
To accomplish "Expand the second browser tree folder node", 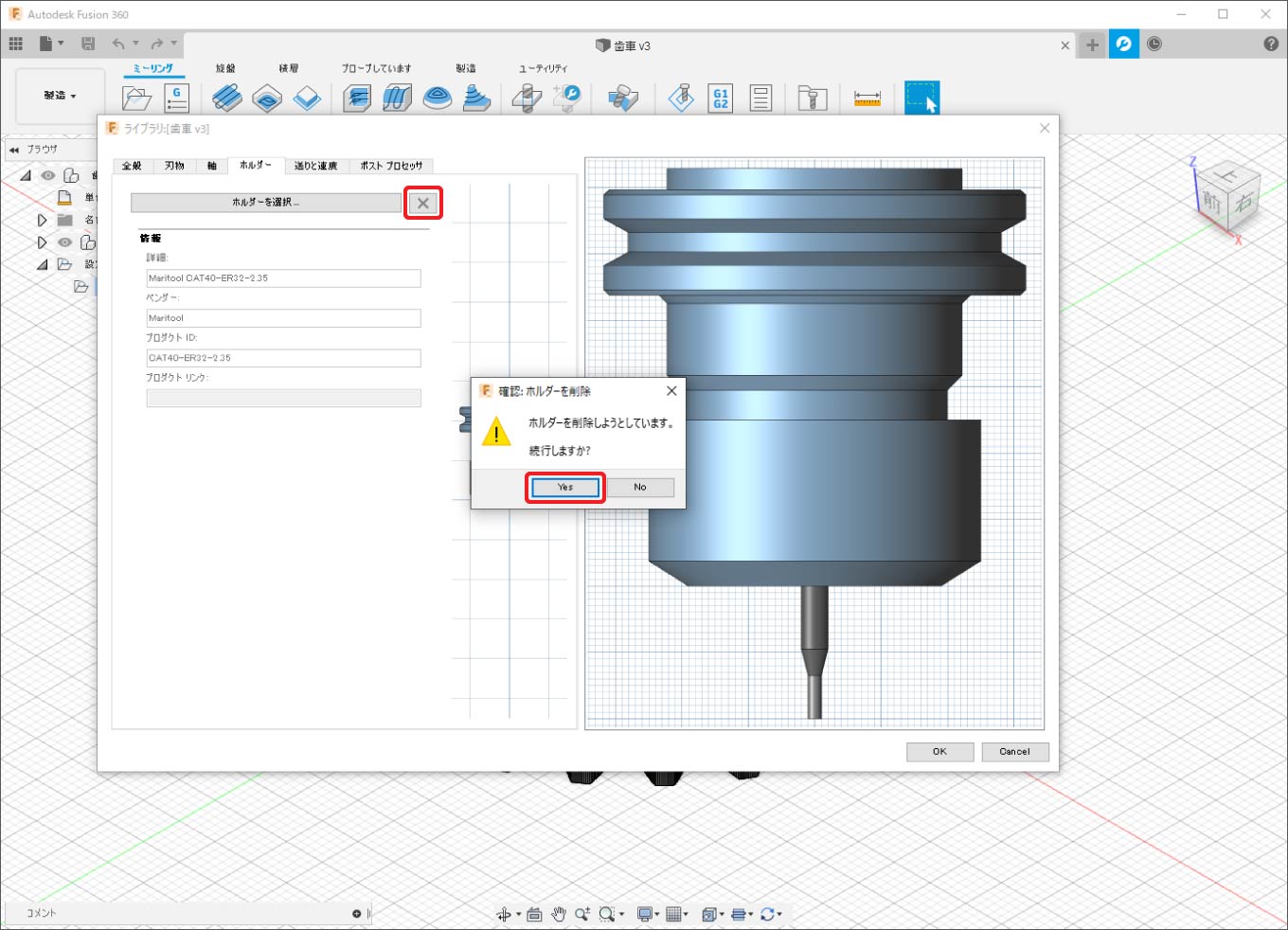I will tap(42, 220).
